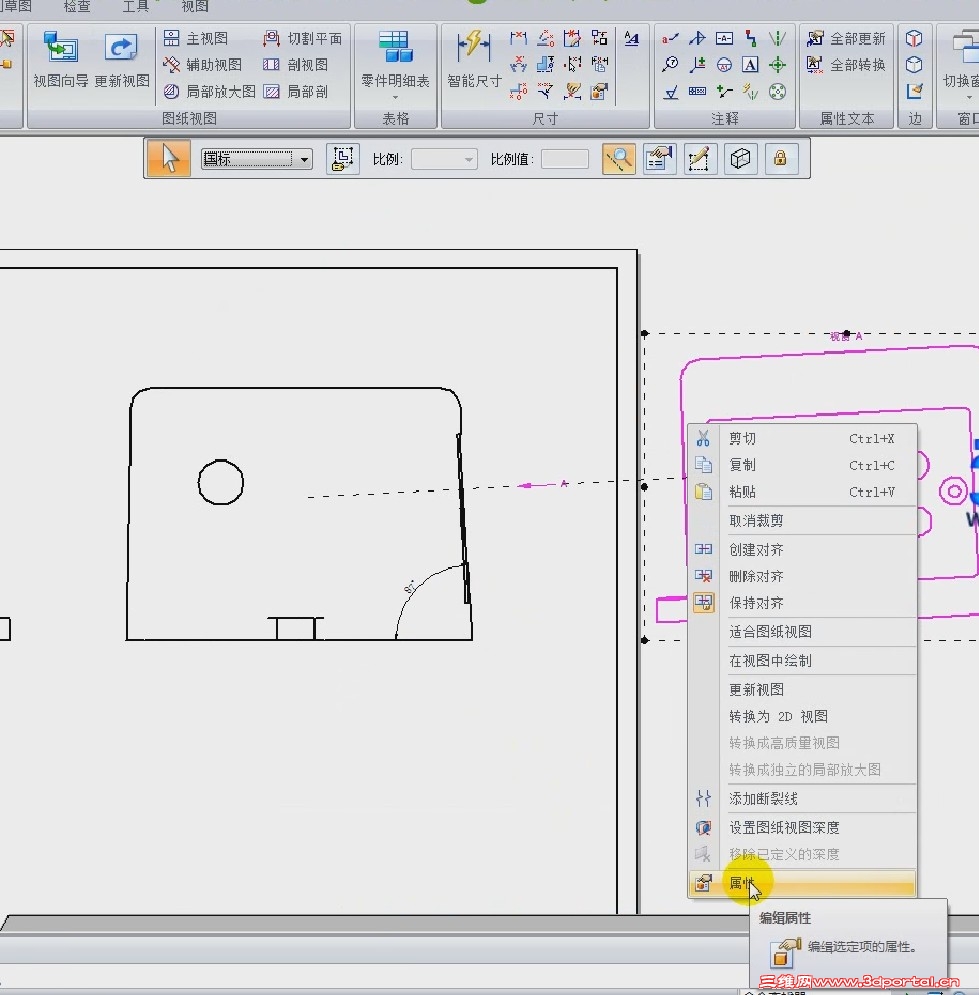Select the Cutting Plane (切割平面) tool
This screenshot has height=995, width=979.
coord(303,39)
